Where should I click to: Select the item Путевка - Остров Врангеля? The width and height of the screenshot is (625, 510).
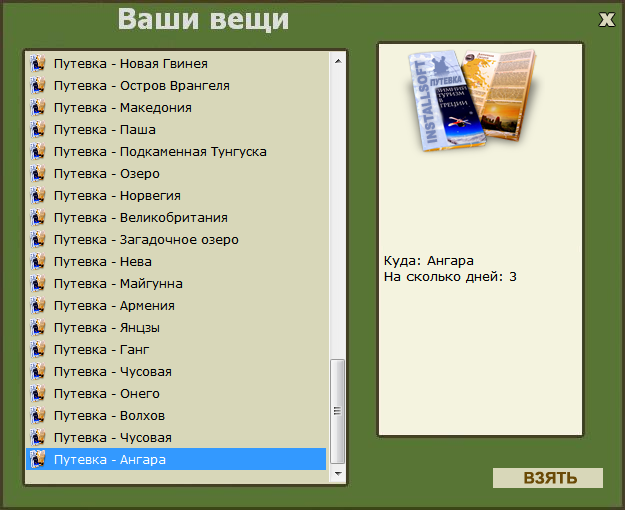pyautogui.click(x=176, y=86)
